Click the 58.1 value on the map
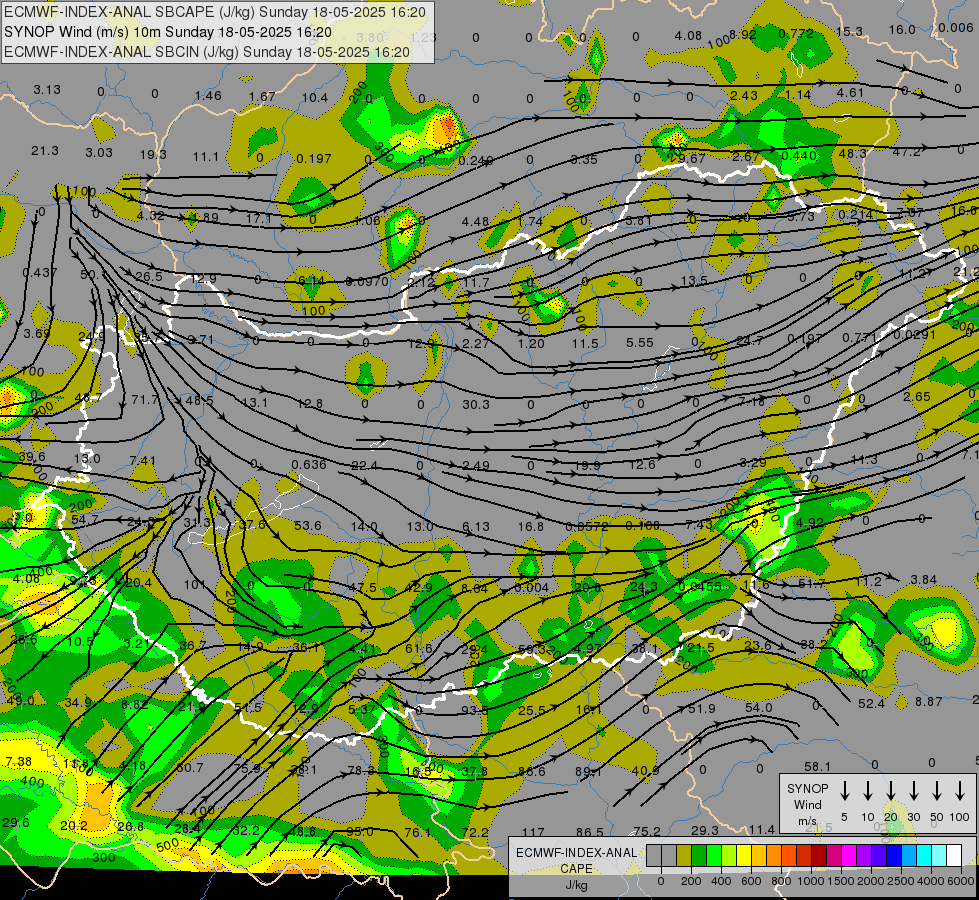Screen dimensions: 979x900 click(817, 766)
